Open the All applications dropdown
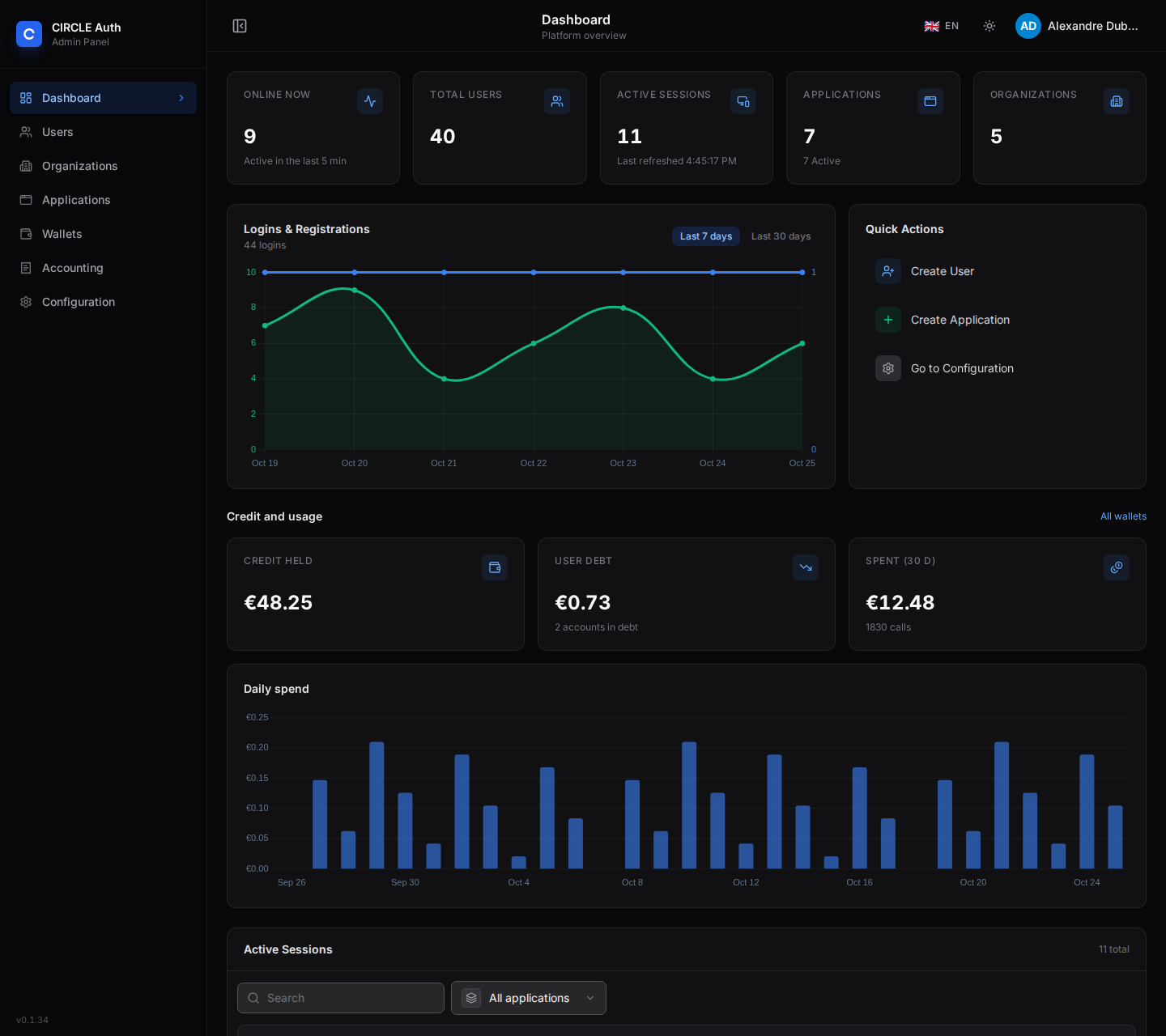The image size is (1166, 1036). [x=529, y=998]
